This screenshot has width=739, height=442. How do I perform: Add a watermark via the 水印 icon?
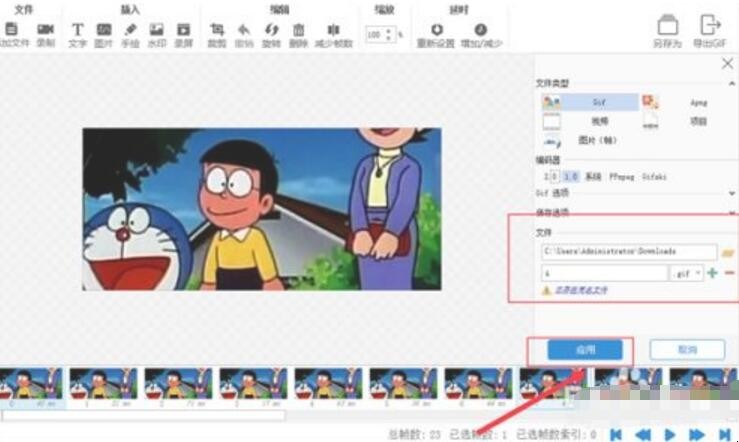pos(156,29)
